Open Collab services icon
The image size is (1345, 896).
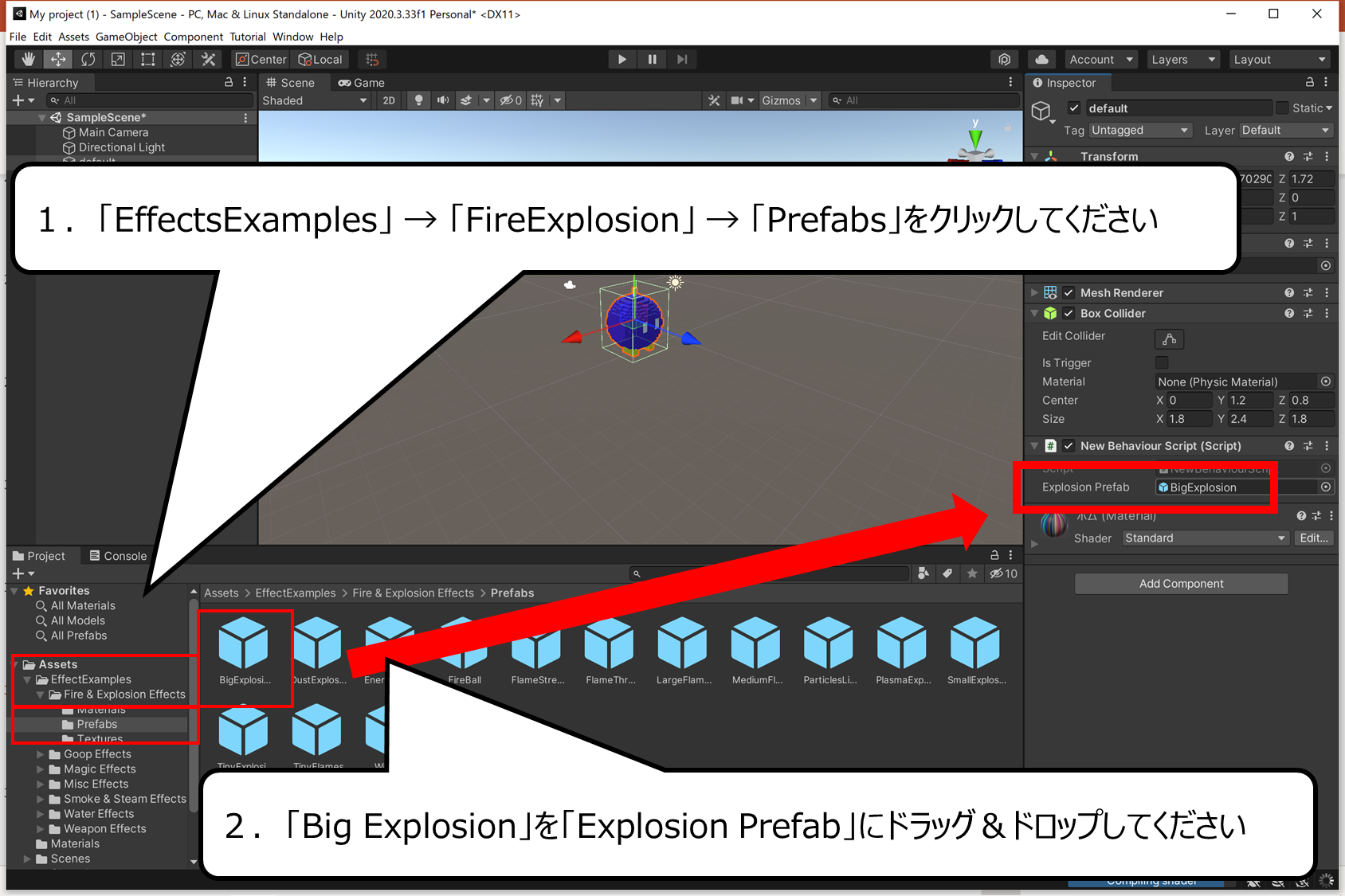point(1004,59)
